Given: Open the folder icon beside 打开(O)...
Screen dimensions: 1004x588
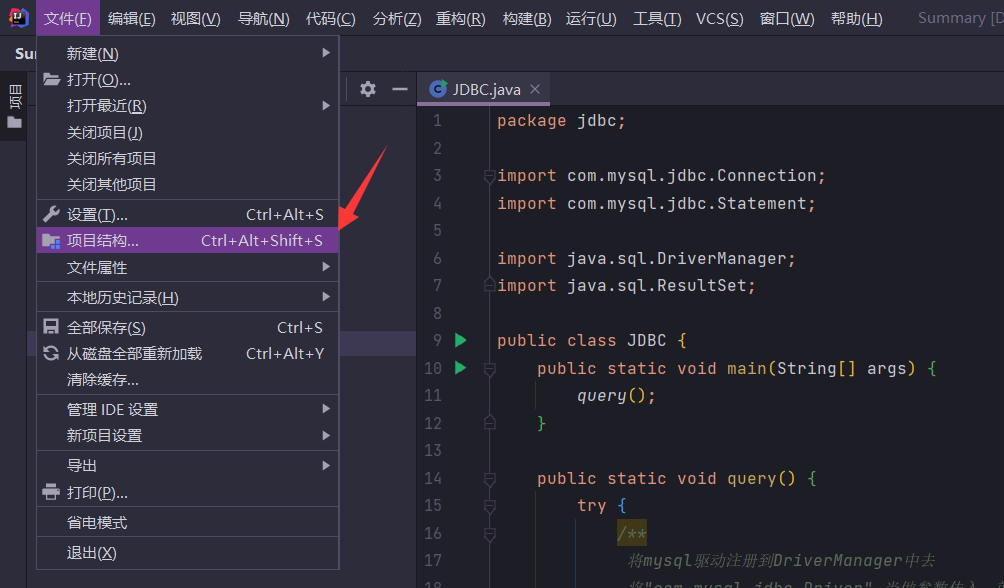Looking at the screenshot, I should point(51,79).
